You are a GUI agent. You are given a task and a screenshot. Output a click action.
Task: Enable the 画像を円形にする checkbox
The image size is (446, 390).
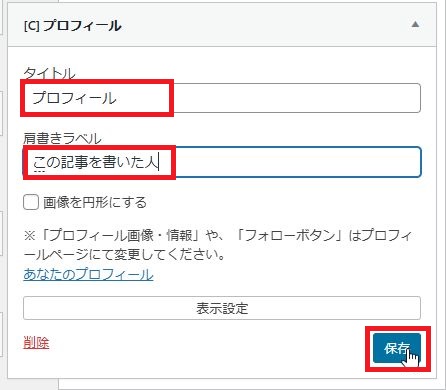[31, 202]
